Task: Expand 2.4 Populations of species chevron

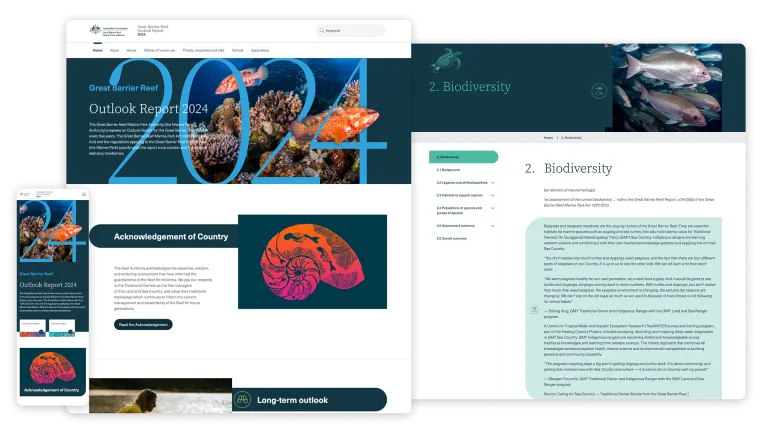Action: point(493,208)
